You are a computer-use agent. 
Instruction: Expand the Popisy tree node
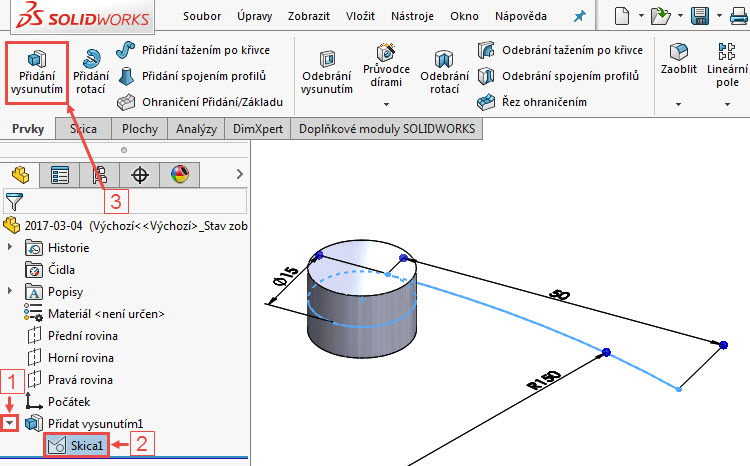click(10, 290)
